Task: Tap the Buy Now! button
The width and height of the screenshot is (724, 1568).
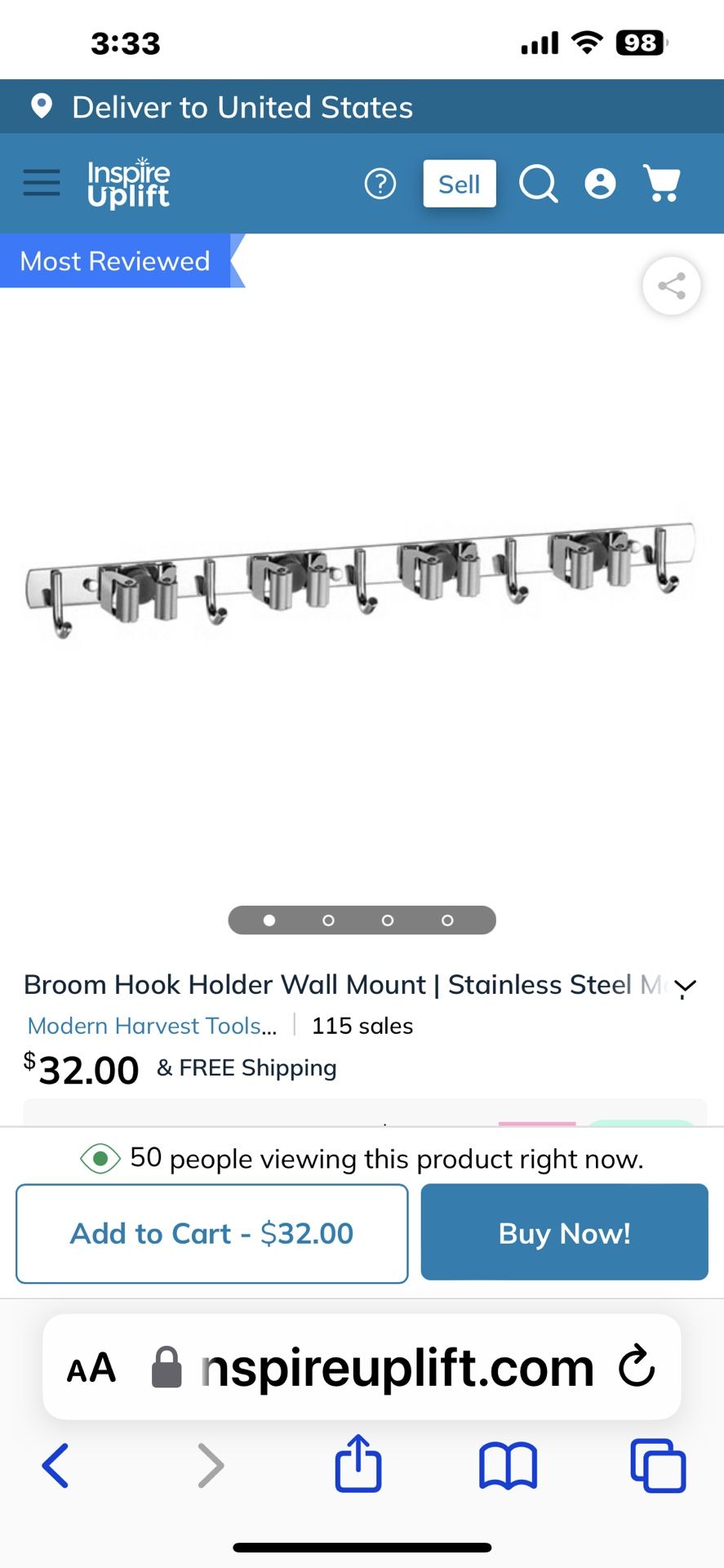Action: [x=565, y=1232]
